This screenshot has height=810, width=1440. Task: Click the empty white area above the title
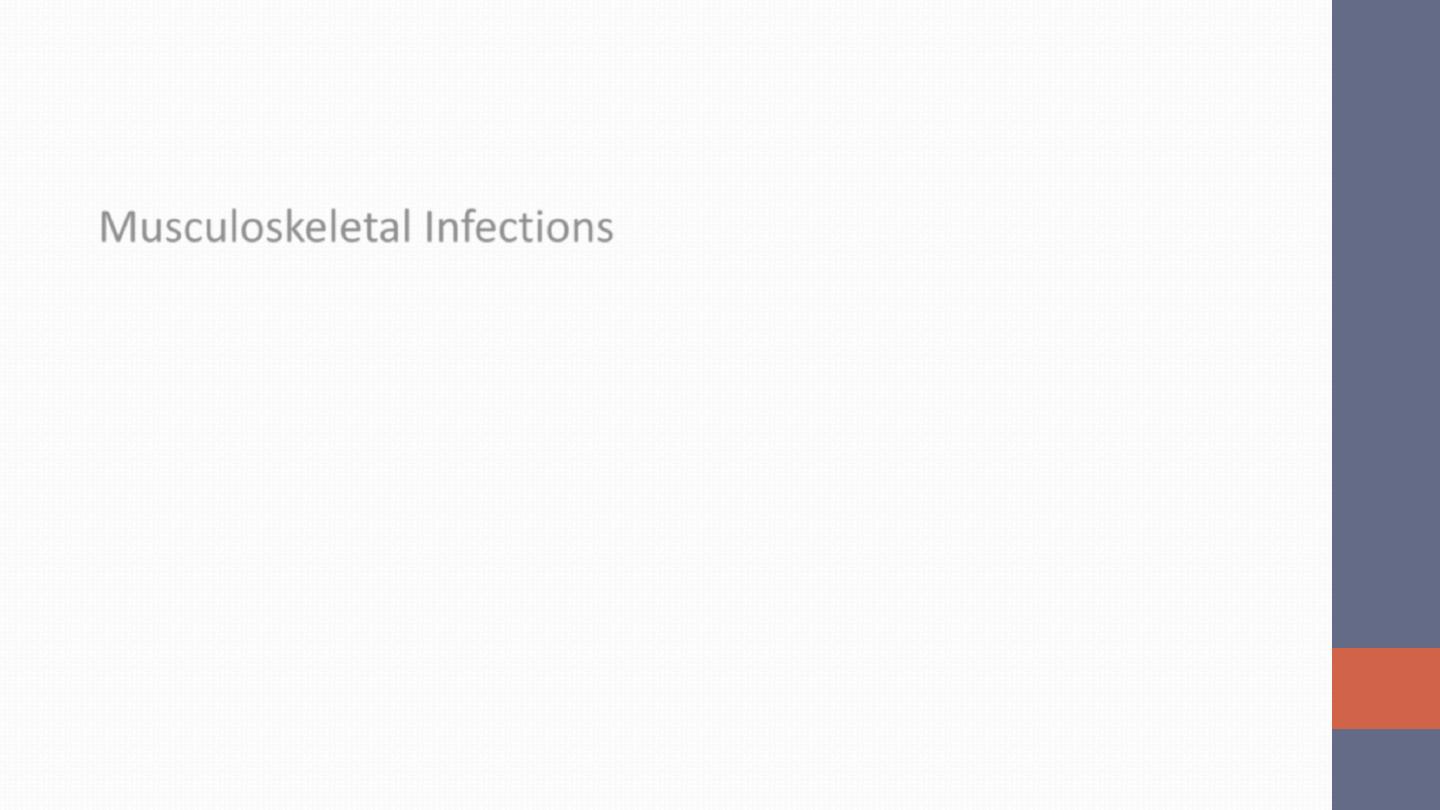point(666,100)
